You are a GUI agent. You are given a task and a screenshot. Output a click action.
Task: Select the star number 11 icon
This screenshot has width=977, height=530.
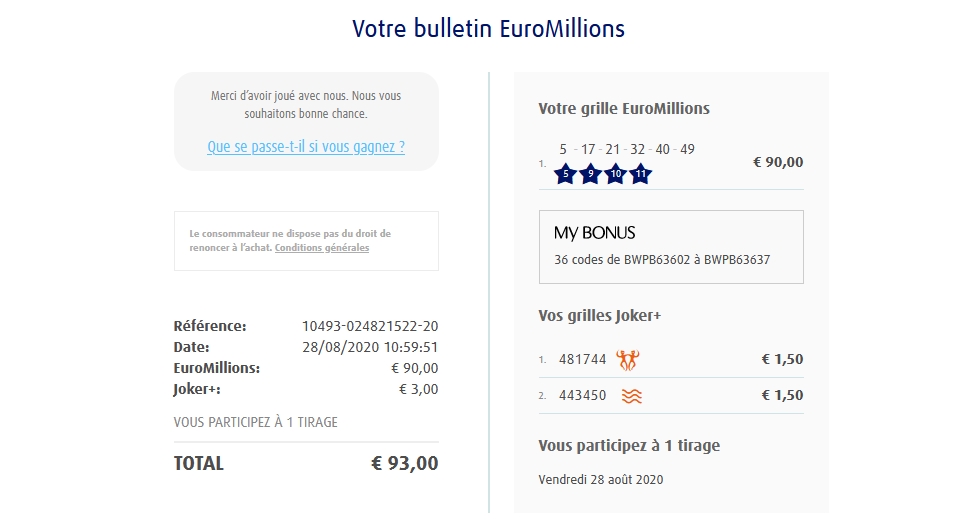point(641,174)
